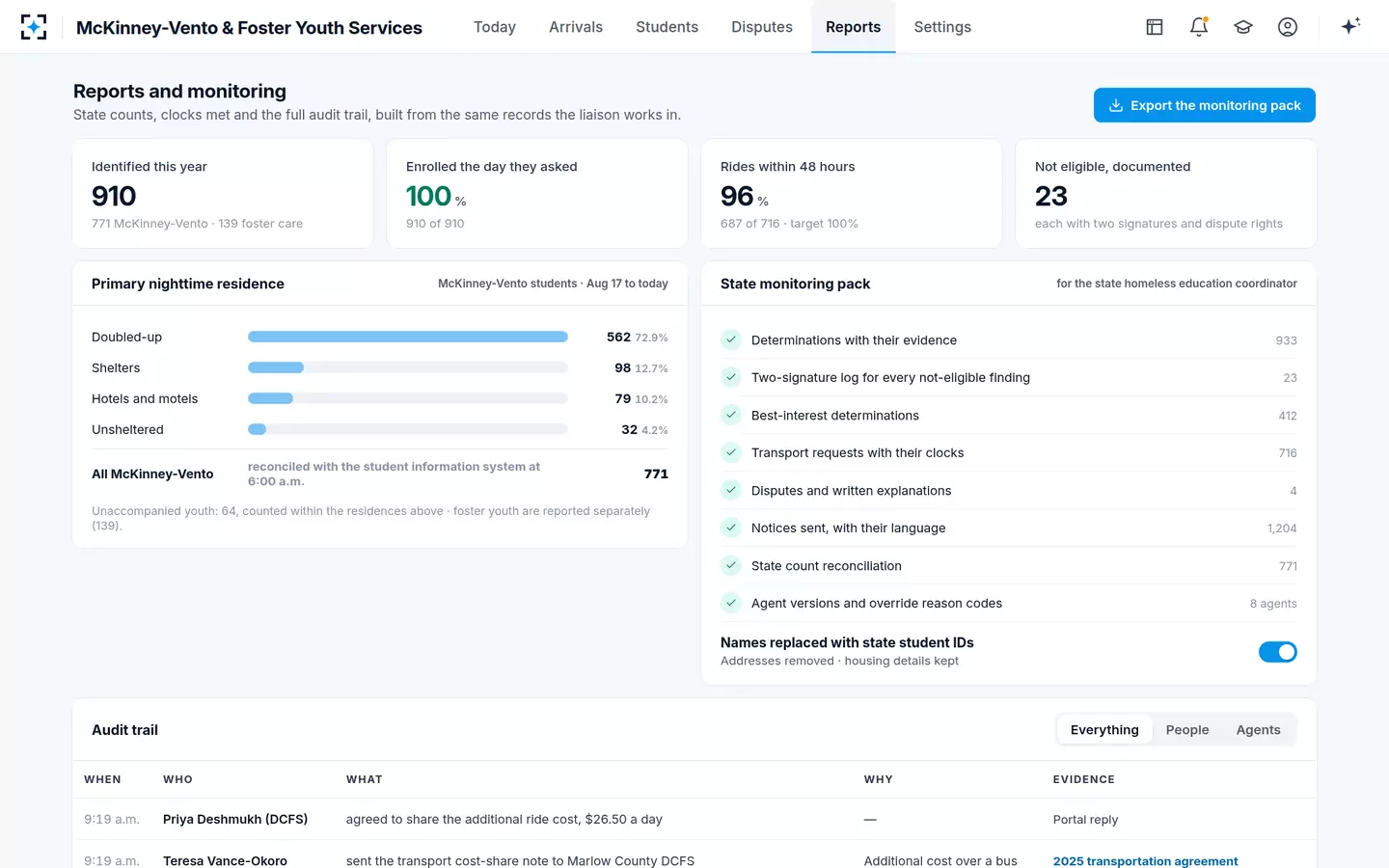Click the check beside Notices sent

click(x=731, y=528)
